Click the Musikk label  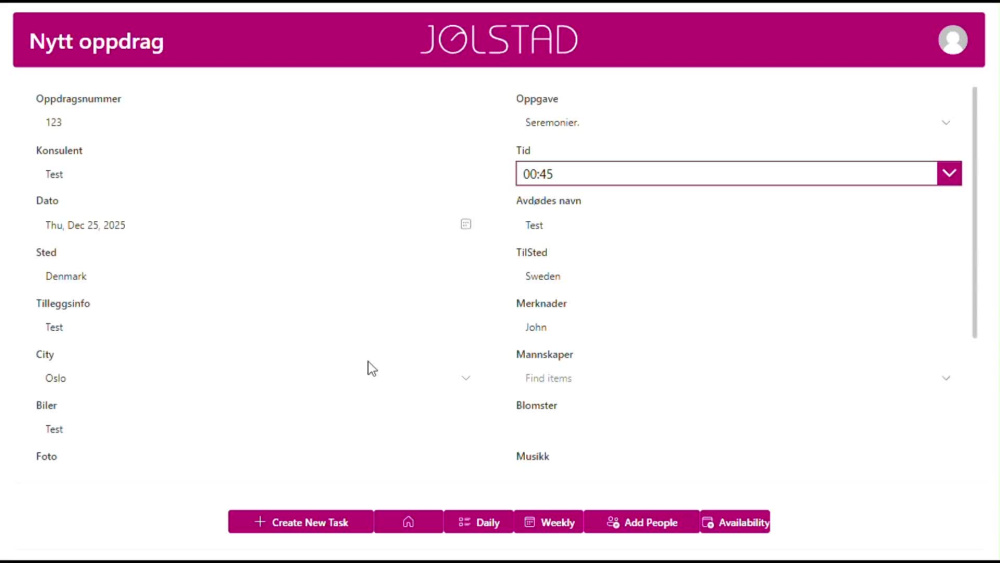point(533,457)
